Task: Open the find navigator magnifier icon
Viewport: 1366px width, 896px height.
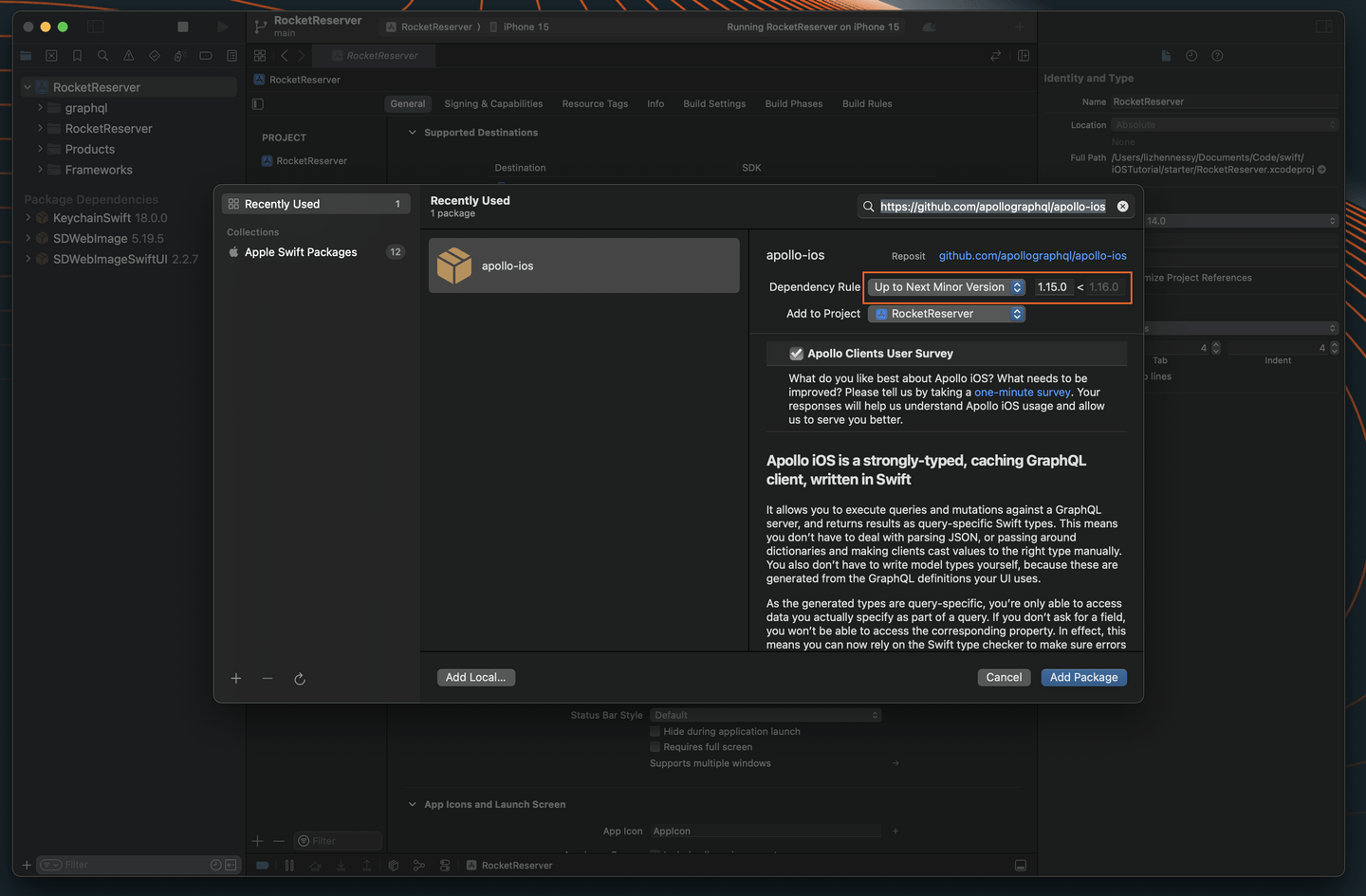Action: coord(102,56)
